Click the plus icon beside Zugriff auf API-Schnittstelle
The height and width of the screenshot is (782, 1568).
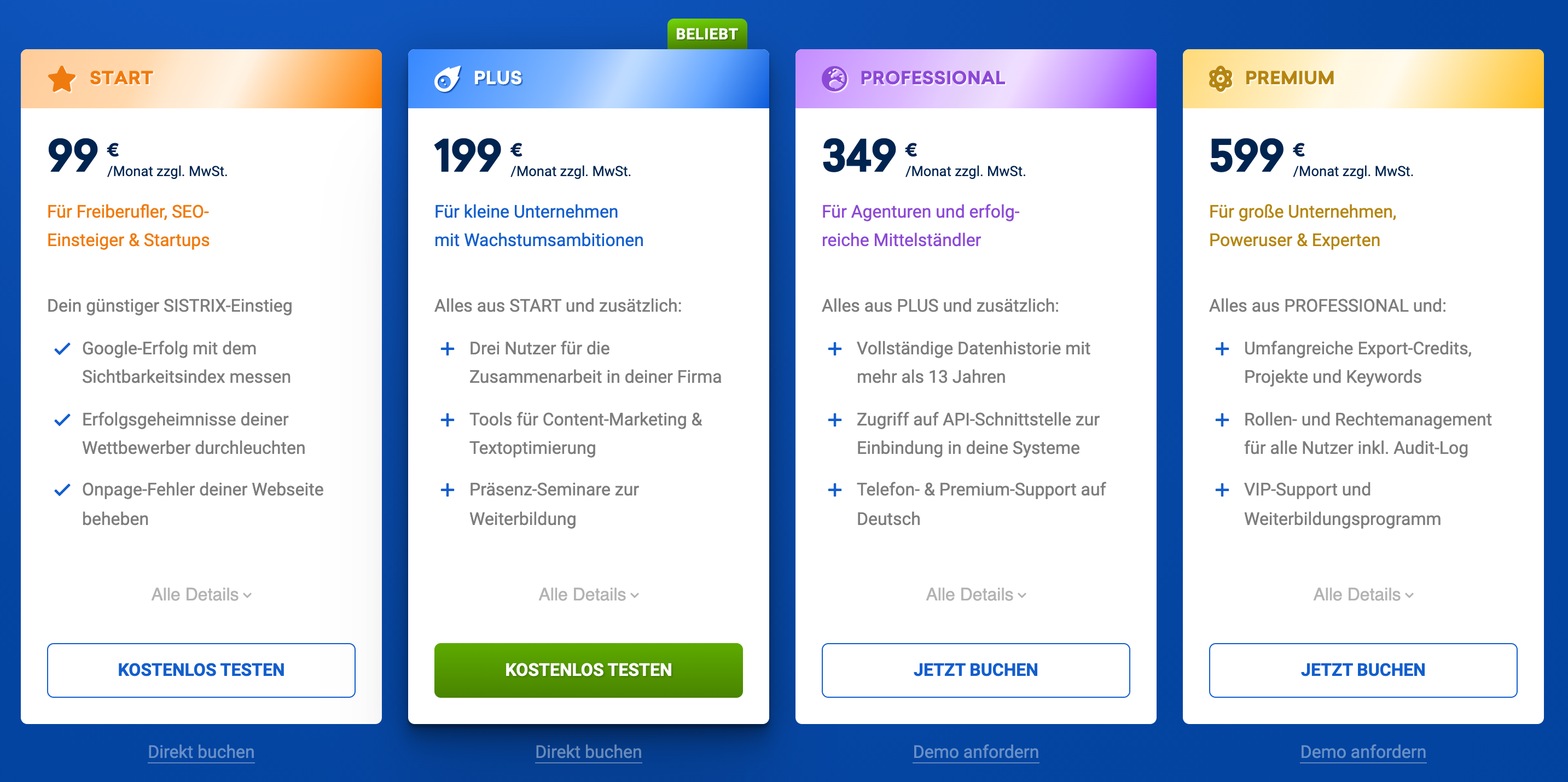pyautogui.click(x=834, y=420)
